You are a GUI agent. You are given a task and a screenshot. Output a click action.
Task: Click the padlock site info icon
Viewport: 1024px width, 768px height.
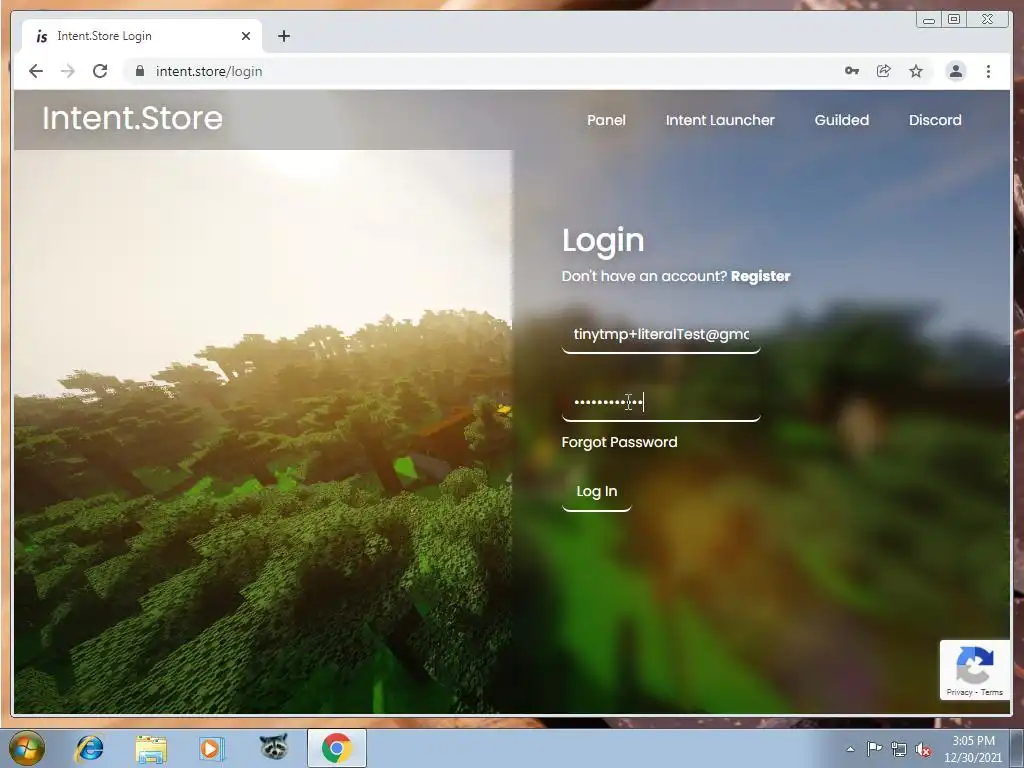click(139, 71)
